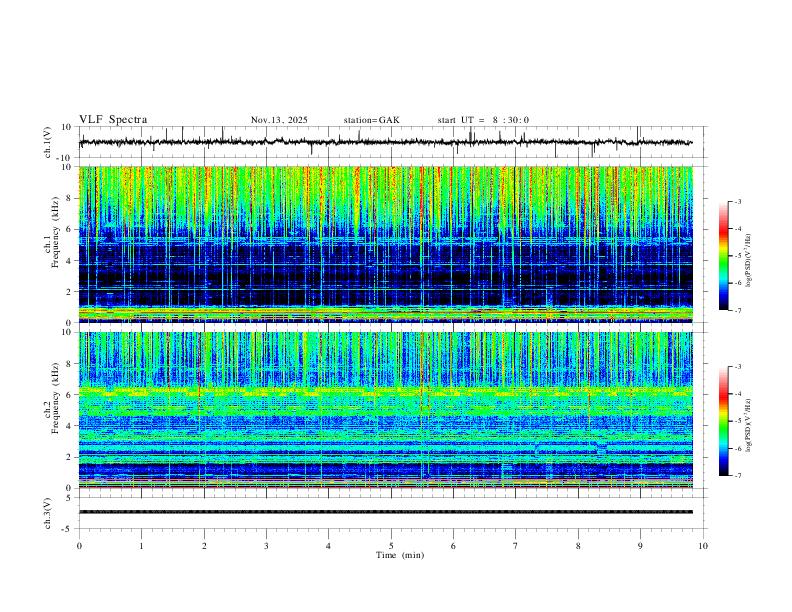792x612 pixels.
Task: Click the "-5" tick on lower colorbar
Action: pos(737,421)
